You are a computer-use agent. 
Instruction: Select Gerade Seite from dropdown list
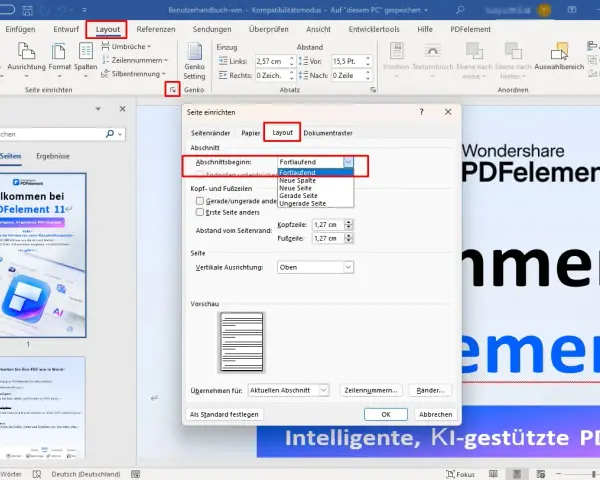pos(298,196)
